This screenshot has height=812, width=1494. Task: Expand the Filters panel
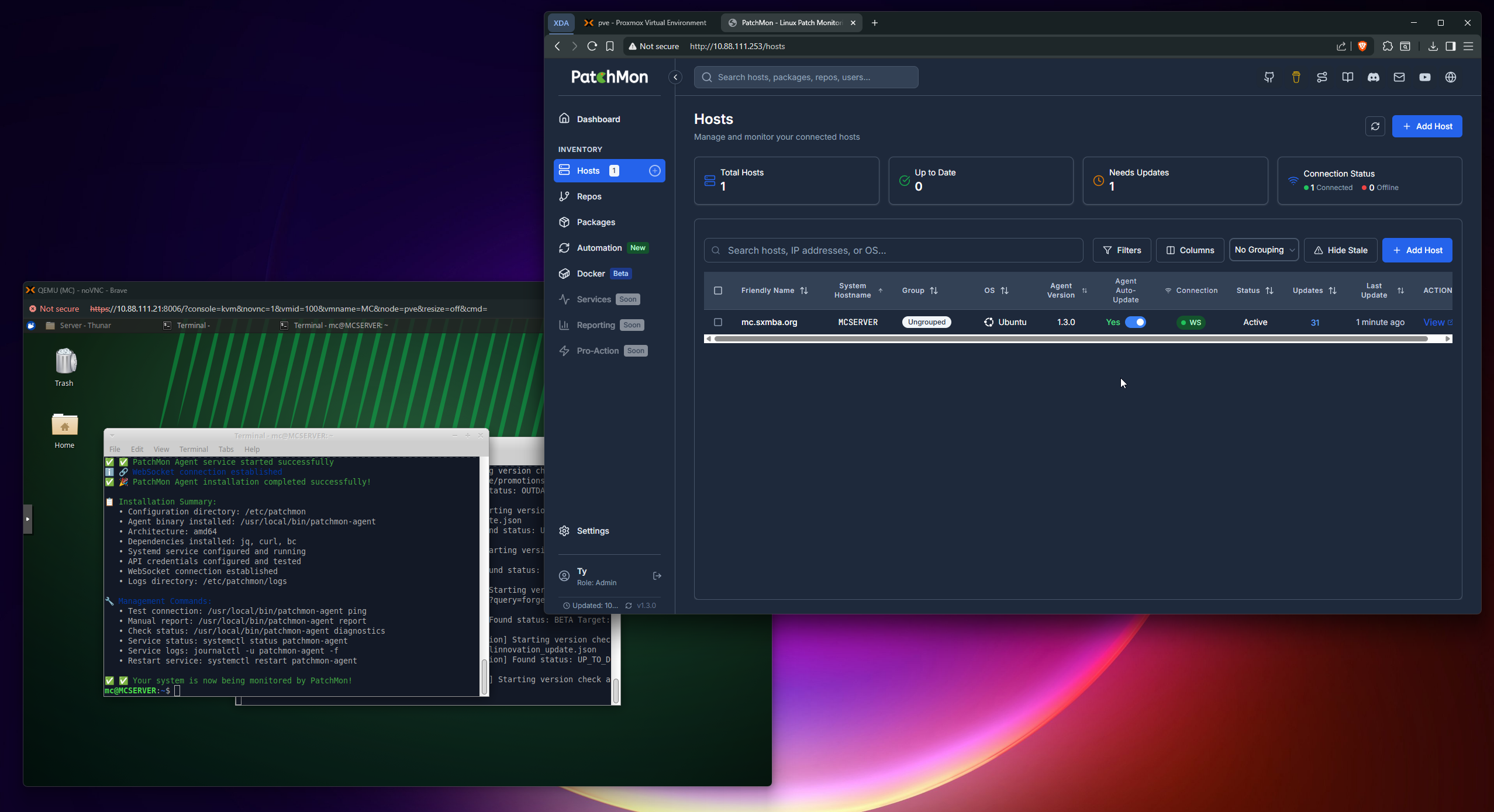[x=1122, y=250]
